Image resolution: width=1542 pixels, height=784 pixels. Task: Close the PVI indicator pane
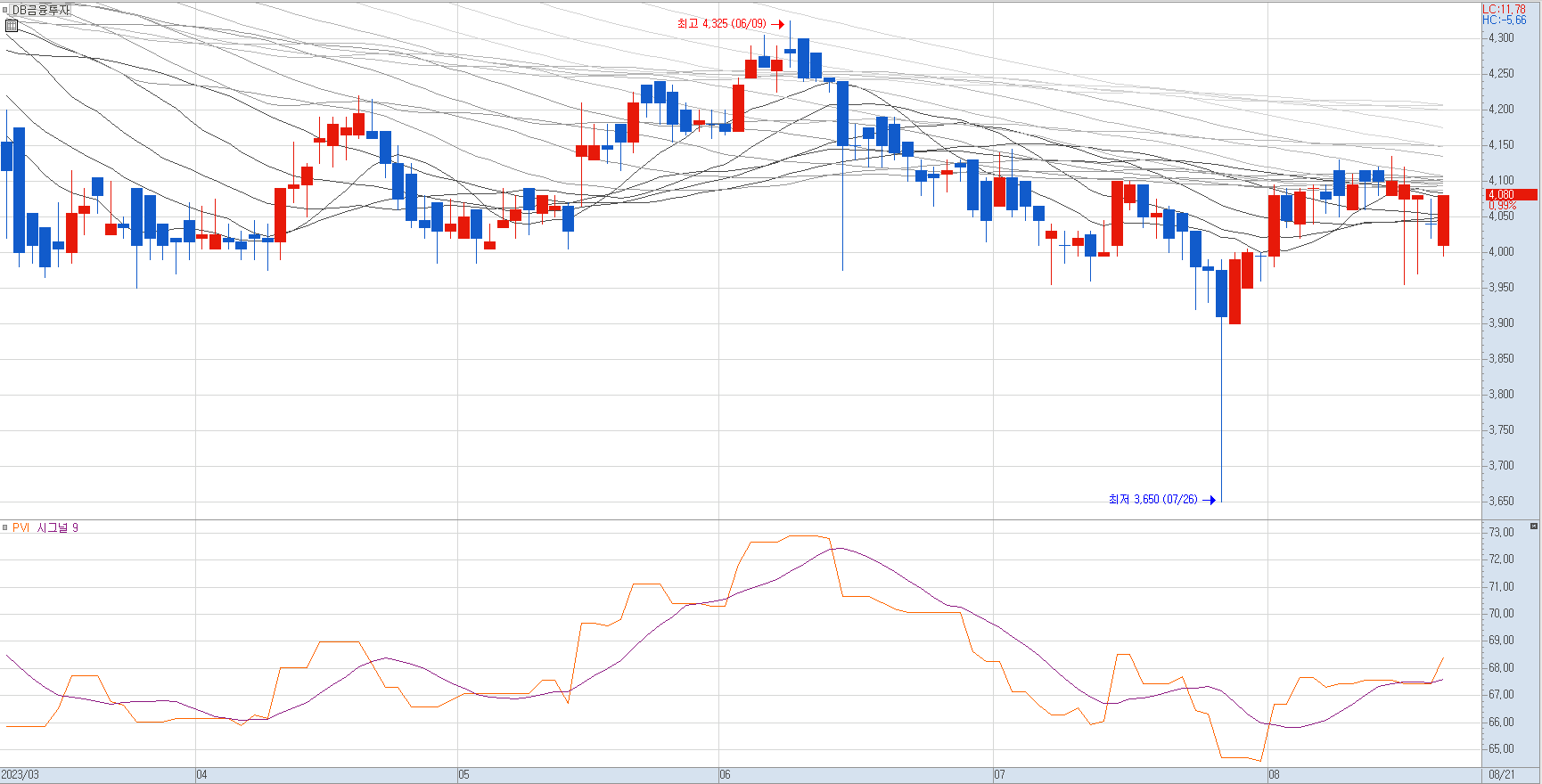1534,527
